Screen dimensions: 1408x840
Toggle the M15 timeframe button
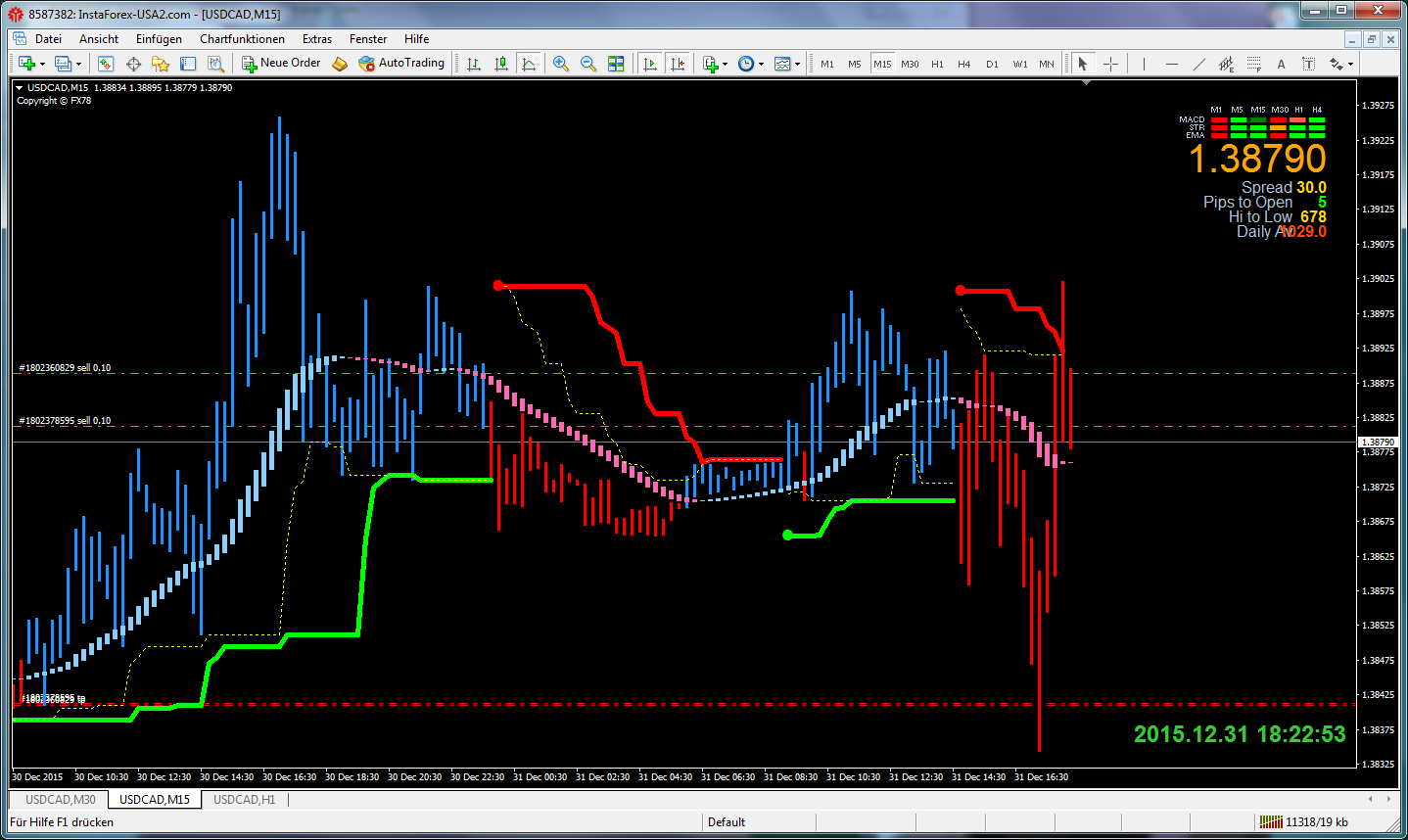coord(882,64)
